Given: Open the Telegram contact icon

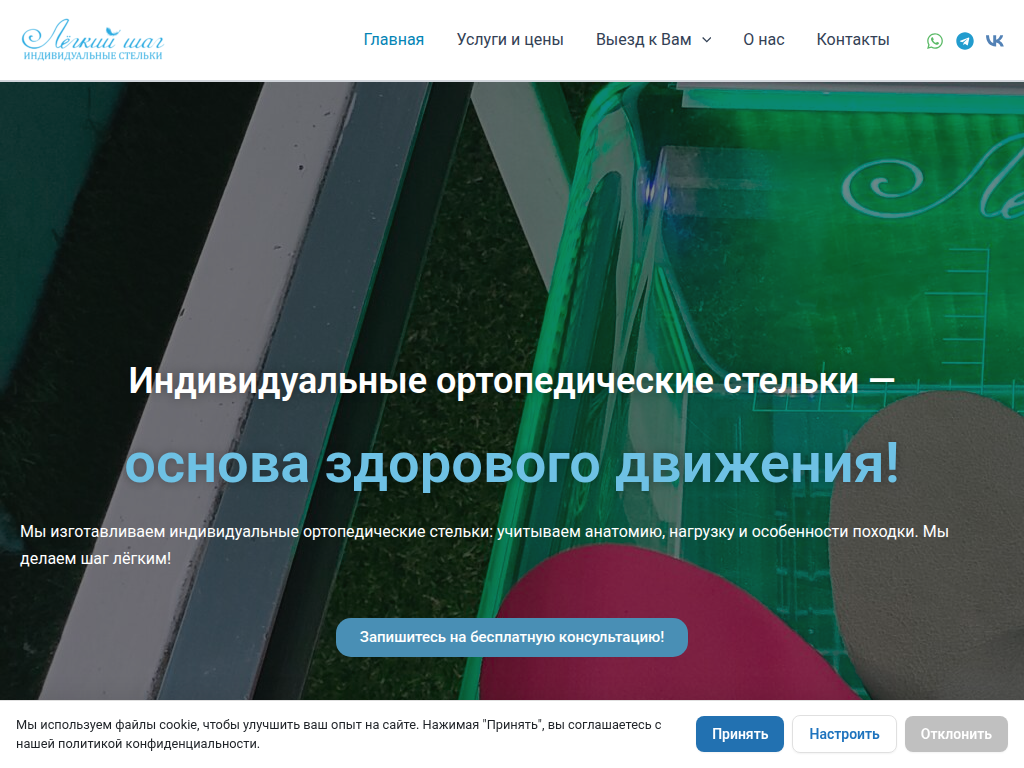Looking at the screenshot, I should [x=965, y=40].
